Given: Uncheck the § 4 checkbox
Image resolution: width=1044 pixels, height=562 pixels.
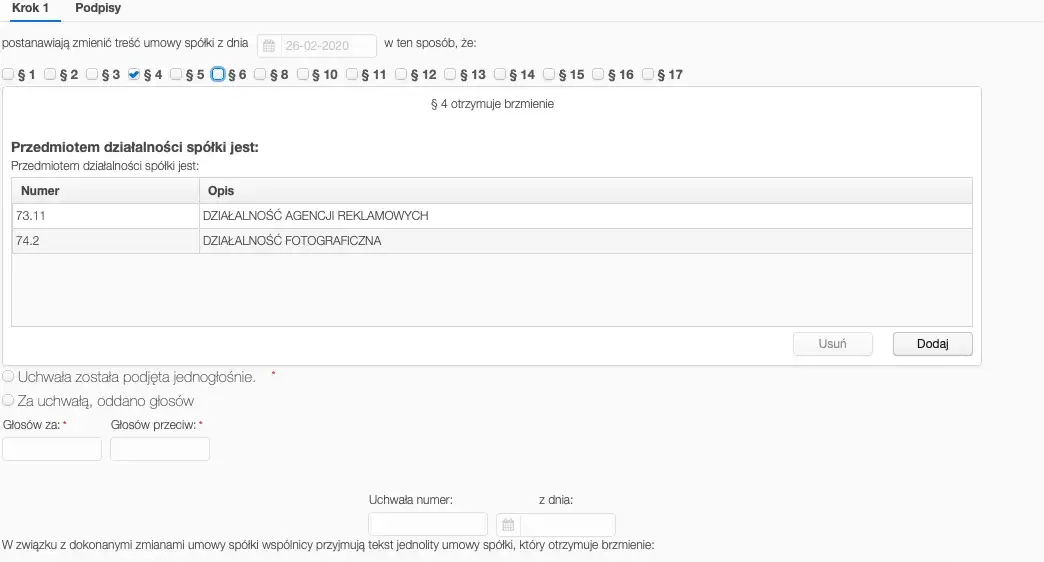Looking at the screenshot, I should click(x=134, y=74).
